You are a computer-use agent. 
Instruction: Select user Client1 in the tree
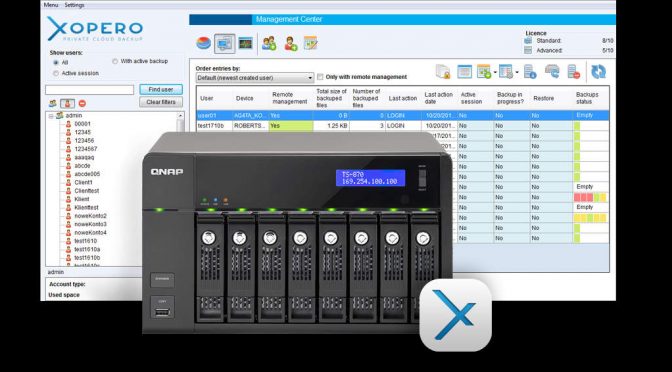pyautogui.click(x=83, y=183)
